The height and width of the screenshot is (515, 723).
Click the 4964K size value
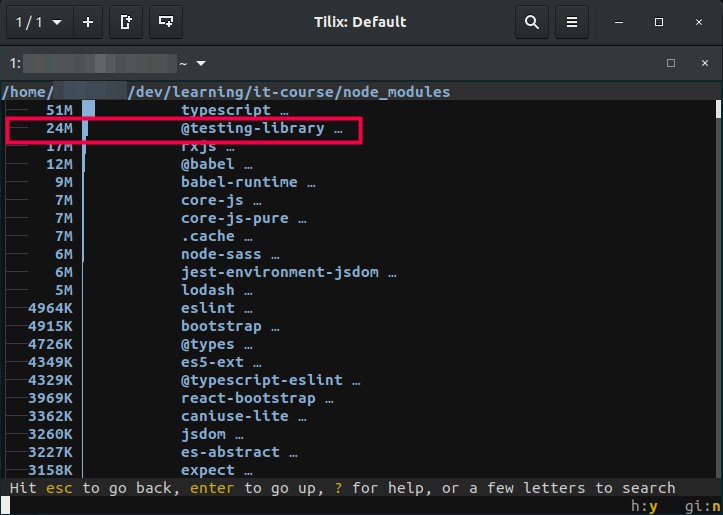[x=50, y=308]
